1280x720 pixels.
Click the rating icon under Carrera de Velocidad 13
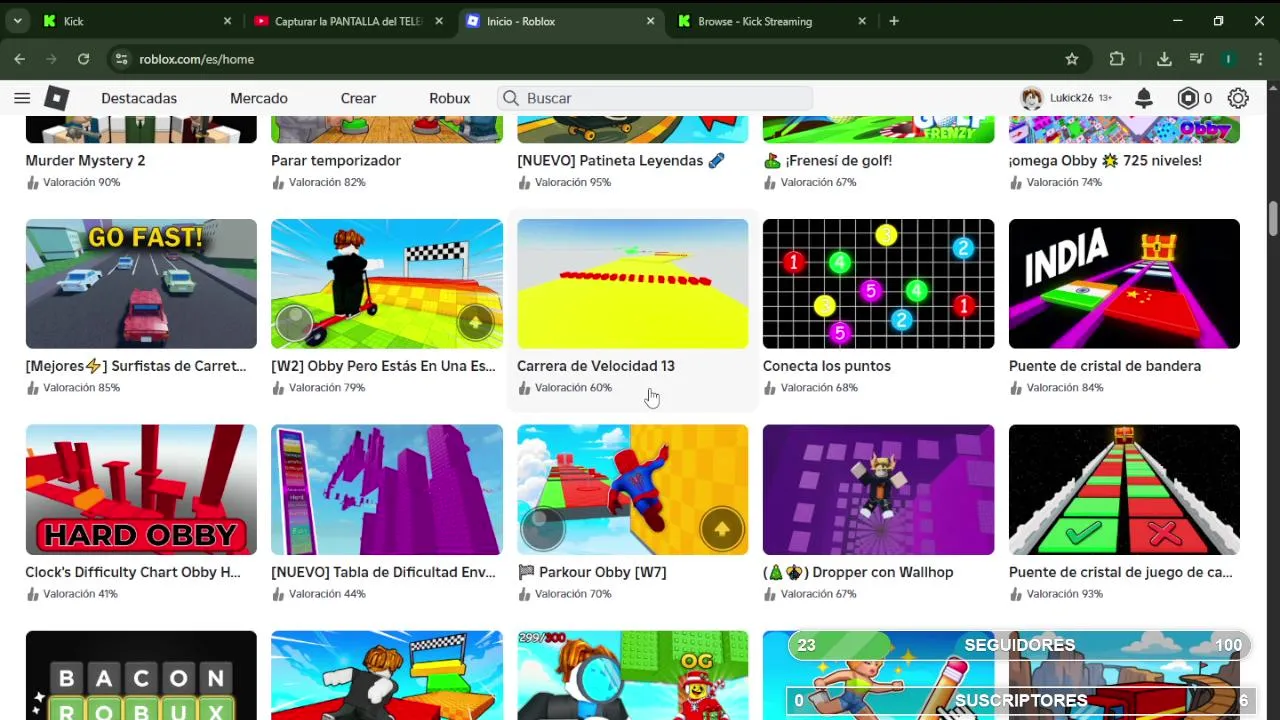pyautogui.click(x=525, y=388)
